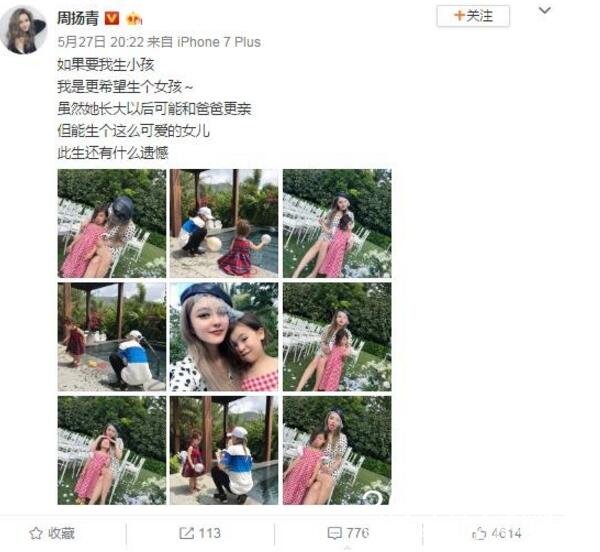
Task: Click the orange V verified badge
Action: (x=112, y=18)
